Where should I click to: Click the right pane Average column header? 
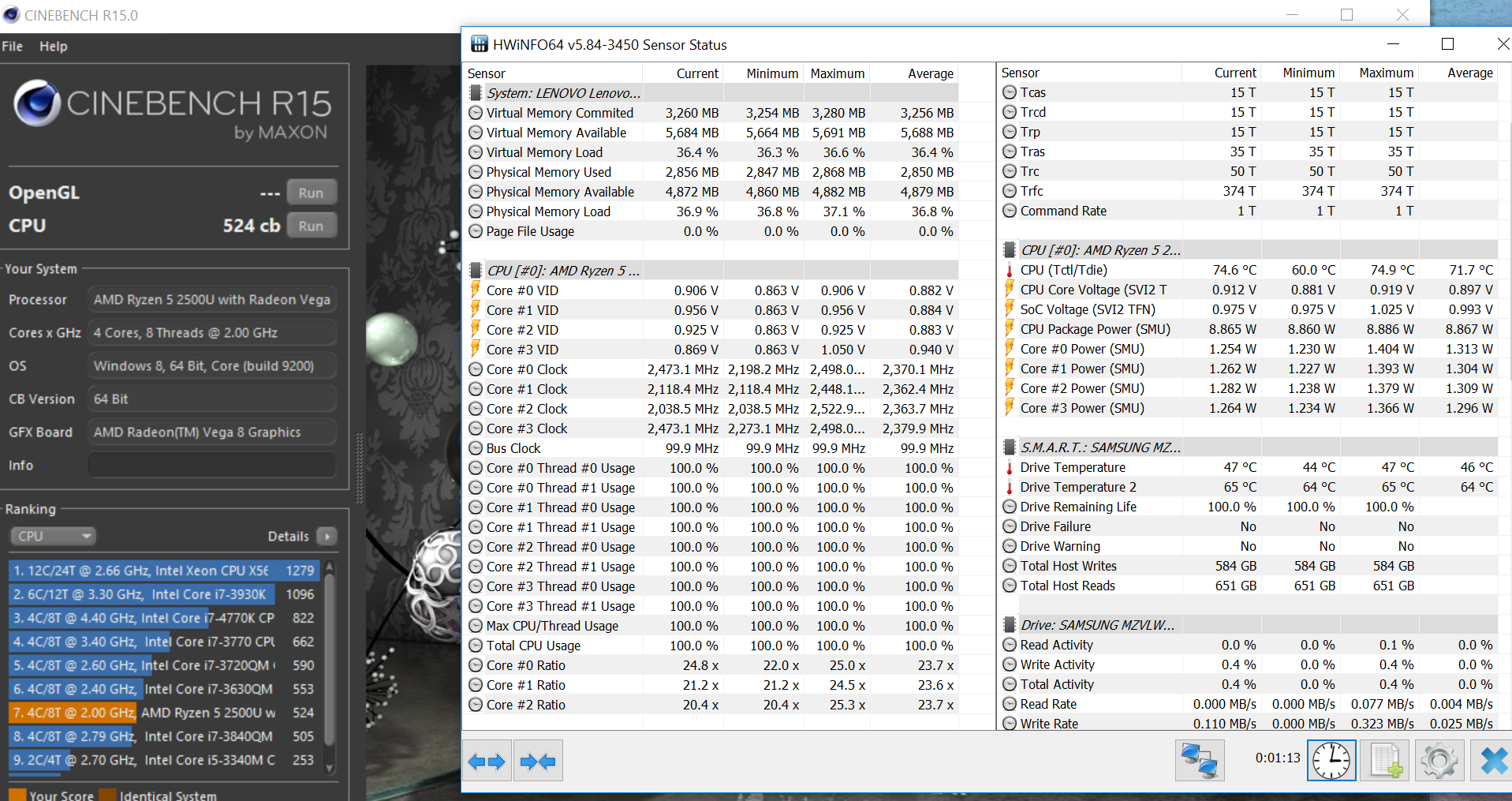pyautogui.click(x=1459, y=73)
